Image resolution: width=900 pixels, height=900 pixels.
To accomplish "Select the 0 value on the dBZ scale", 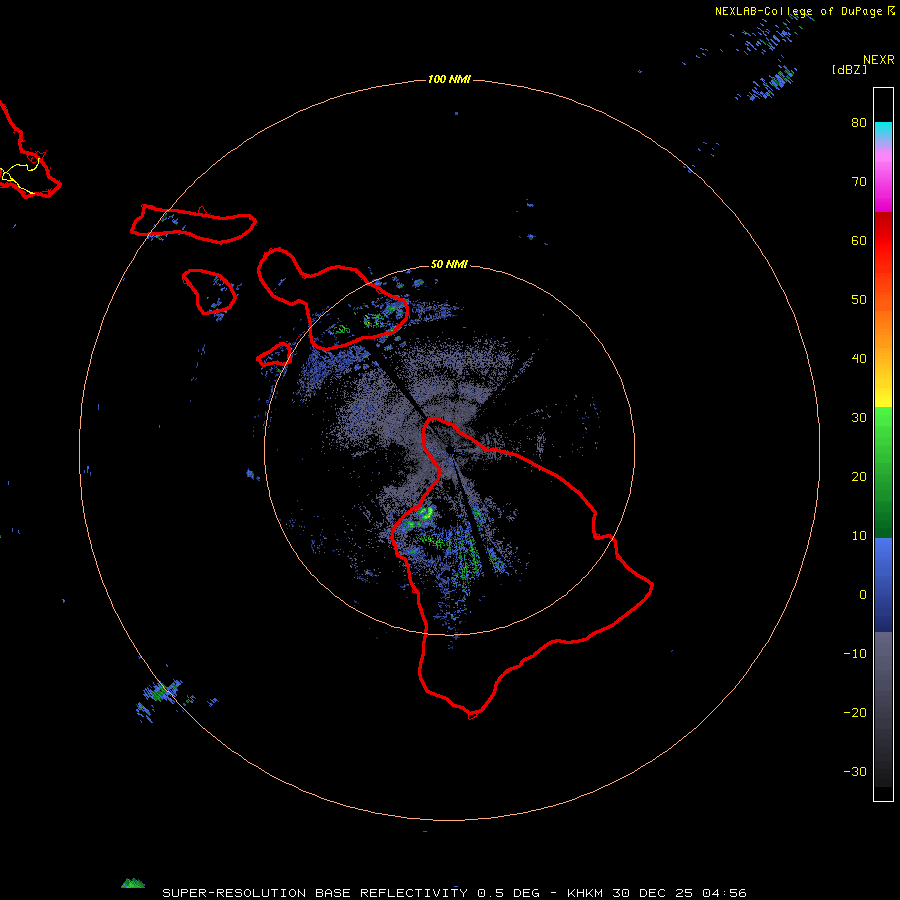I will 863,595.
